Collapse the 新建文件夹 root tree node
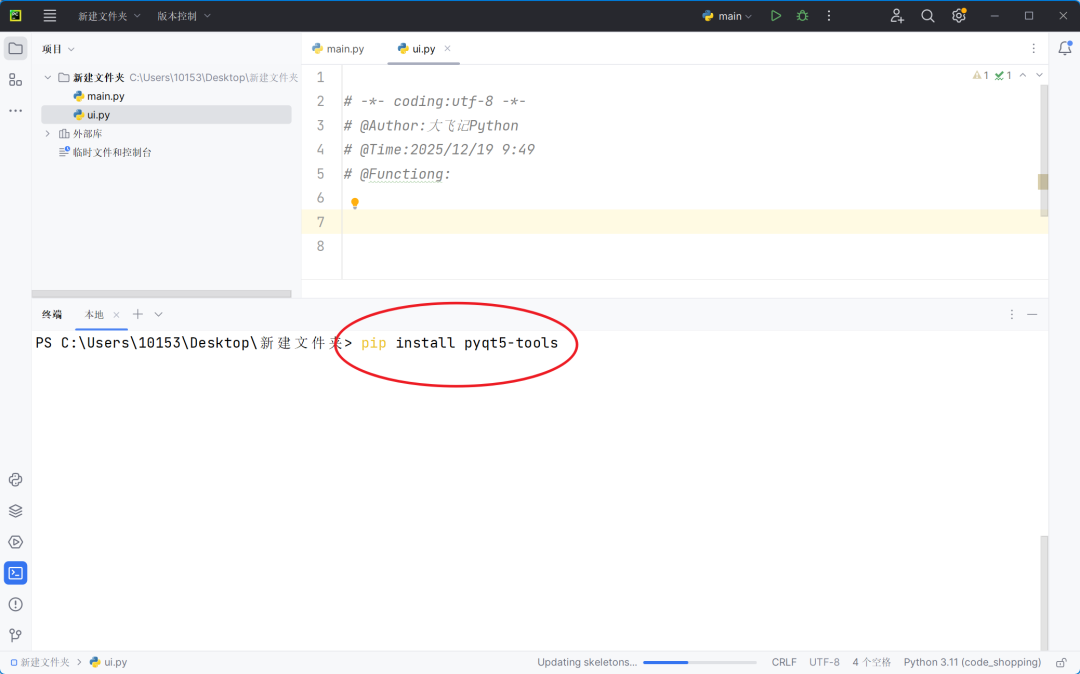 pyautogui.click(x=48, y=77)
